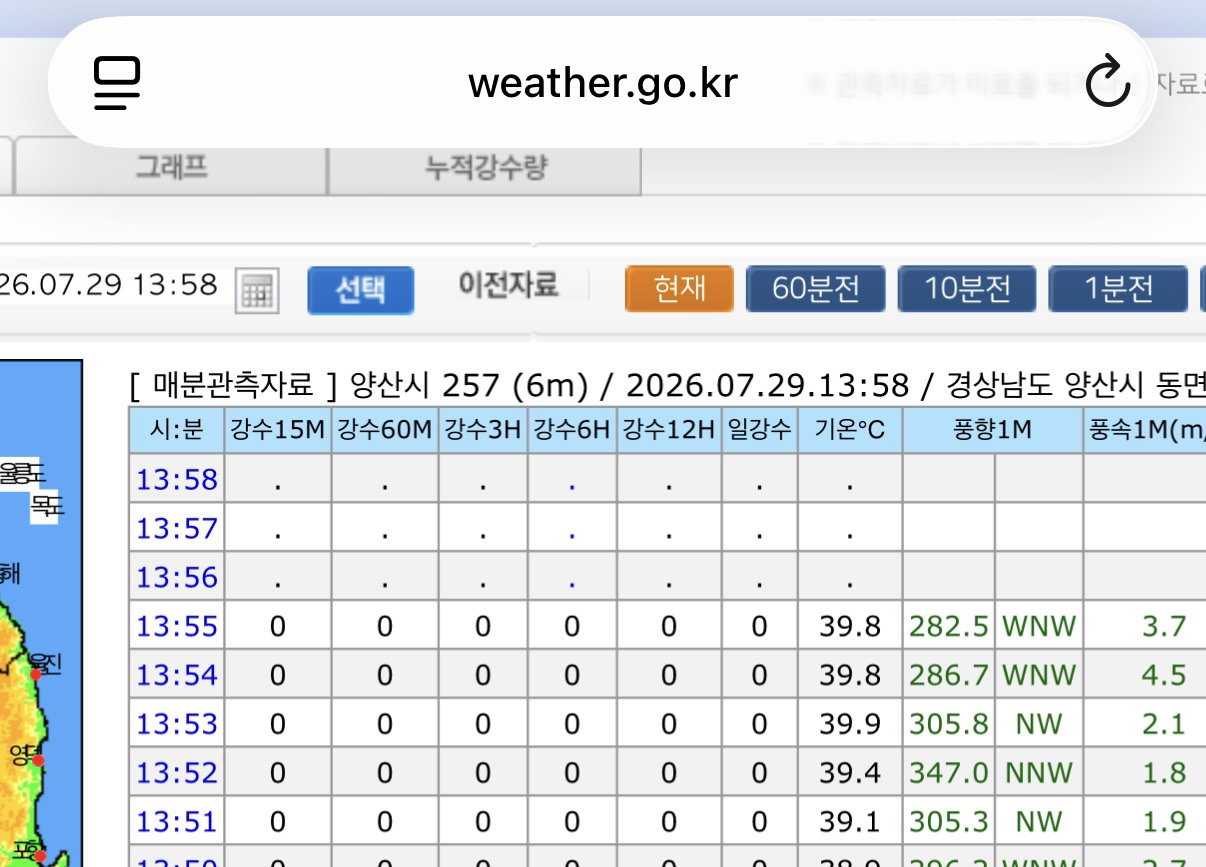The height and width of the screenshot is (867, 1206).
Task: Reload the page with the refresh icon
Action: pyautogui.click(x=1107, y=82)
